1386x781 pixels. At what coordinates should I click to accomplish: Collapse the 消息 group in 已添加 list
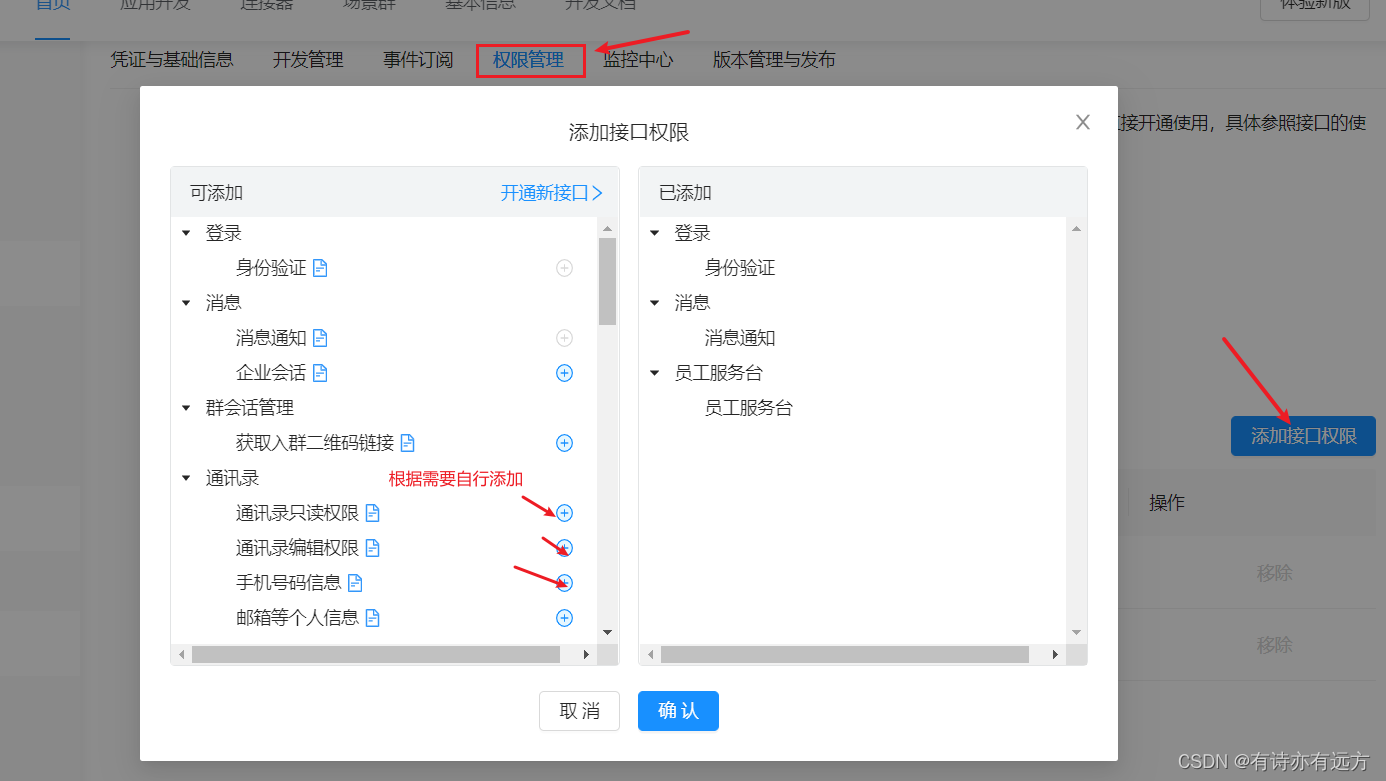655,303
